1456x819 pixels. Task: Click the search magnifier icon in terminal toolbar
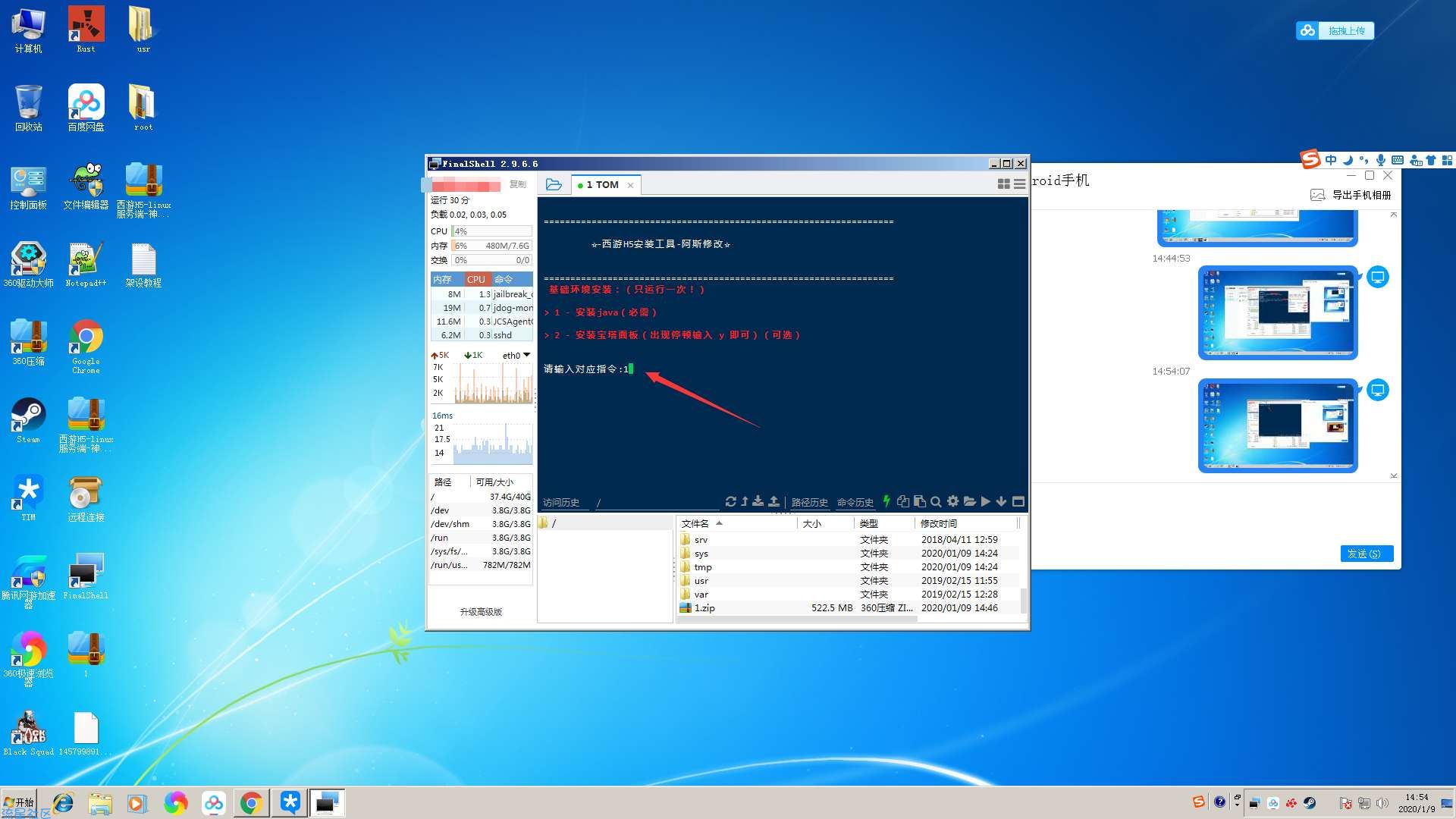[x=936, y=501]
